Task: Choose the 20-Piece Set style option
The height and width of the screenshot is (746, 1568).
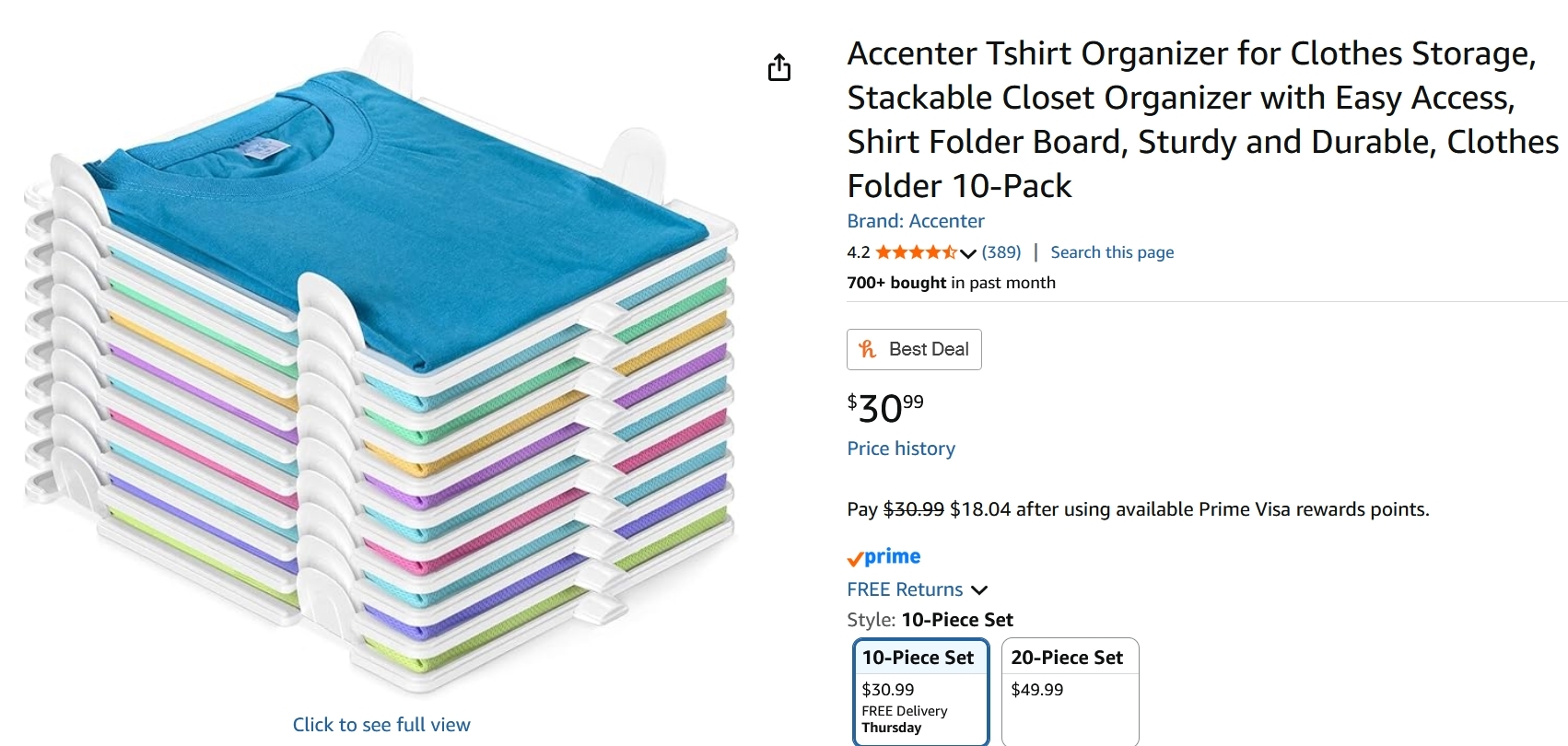Action: point(1070,691)
